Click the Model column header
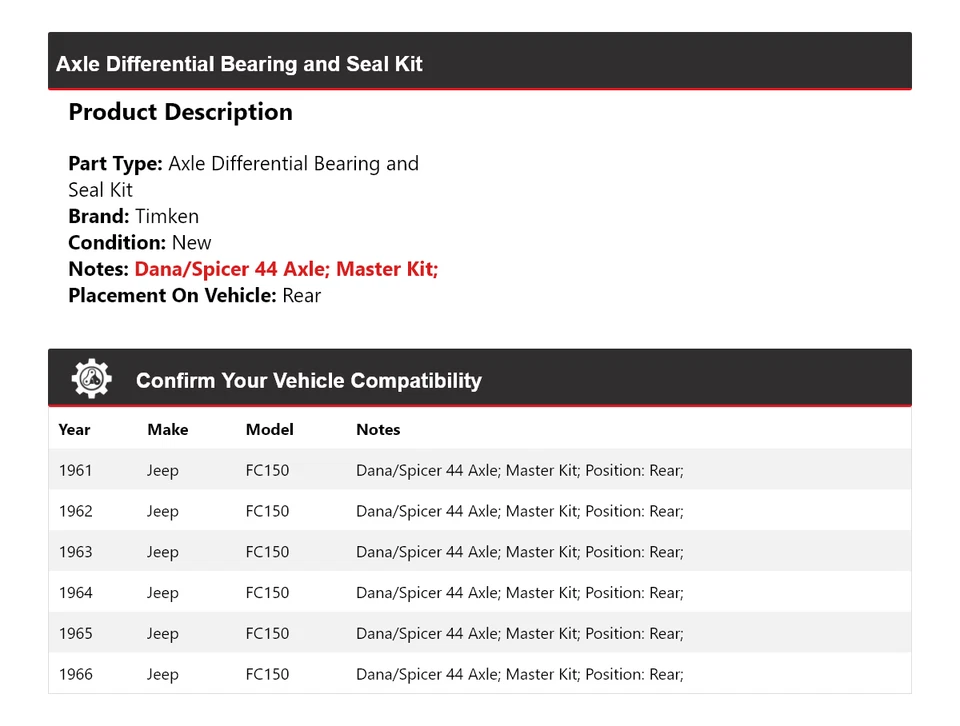The height and width of the screenshot is (726, 960). (269, 429)
